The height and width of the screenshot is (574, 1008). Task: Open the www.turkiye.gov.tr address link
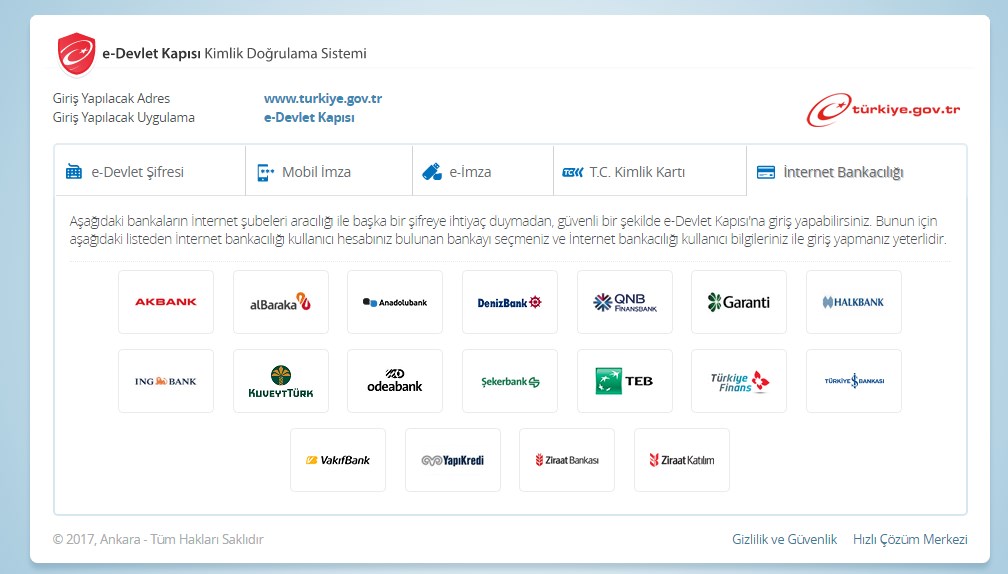click(323, 99)
